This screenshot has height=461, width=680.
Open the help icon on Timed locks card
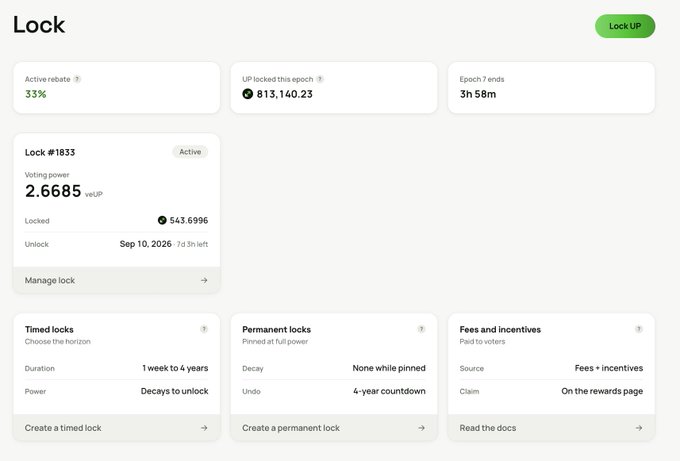click(204, 329)
